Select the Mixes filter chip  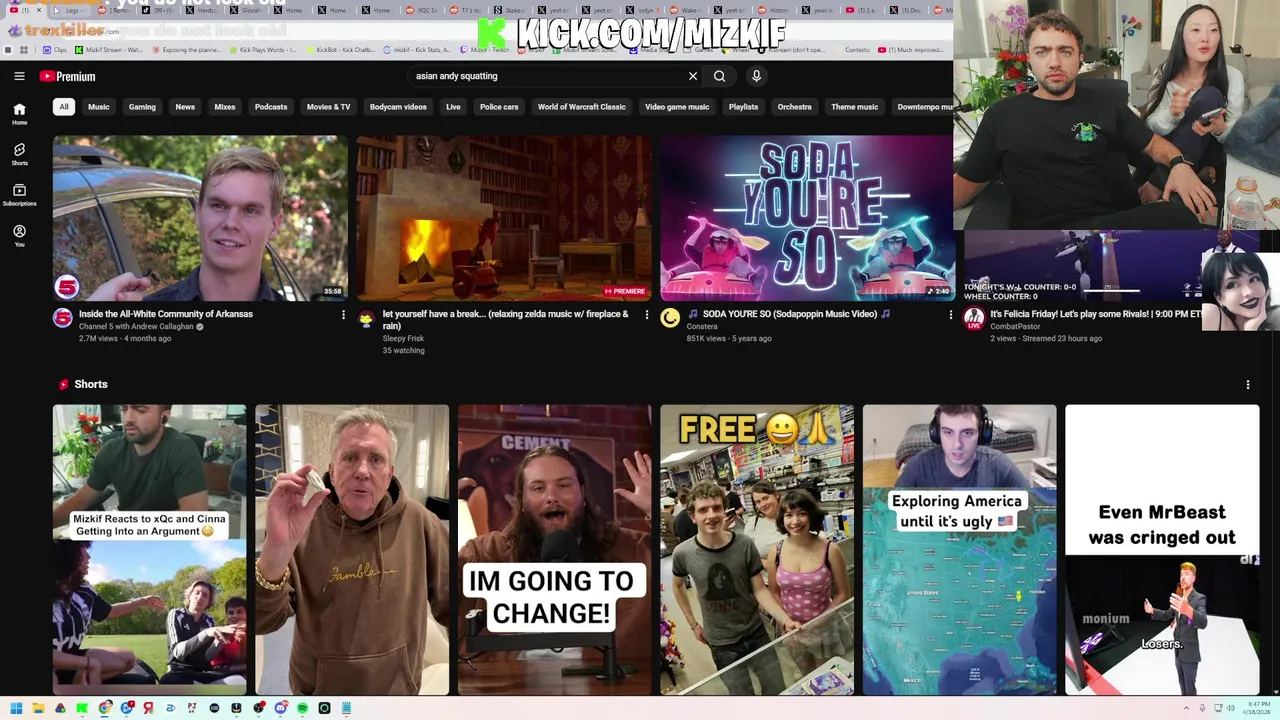coord(225,107)
